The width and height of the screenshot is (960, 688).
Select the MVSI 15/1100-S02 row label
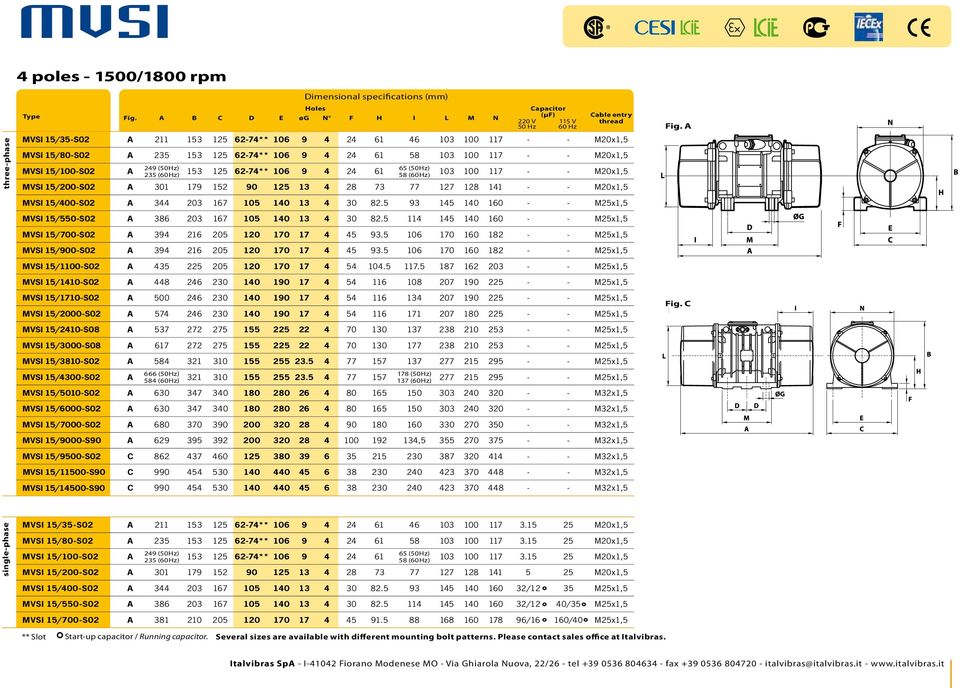click(x=61, y=266)
